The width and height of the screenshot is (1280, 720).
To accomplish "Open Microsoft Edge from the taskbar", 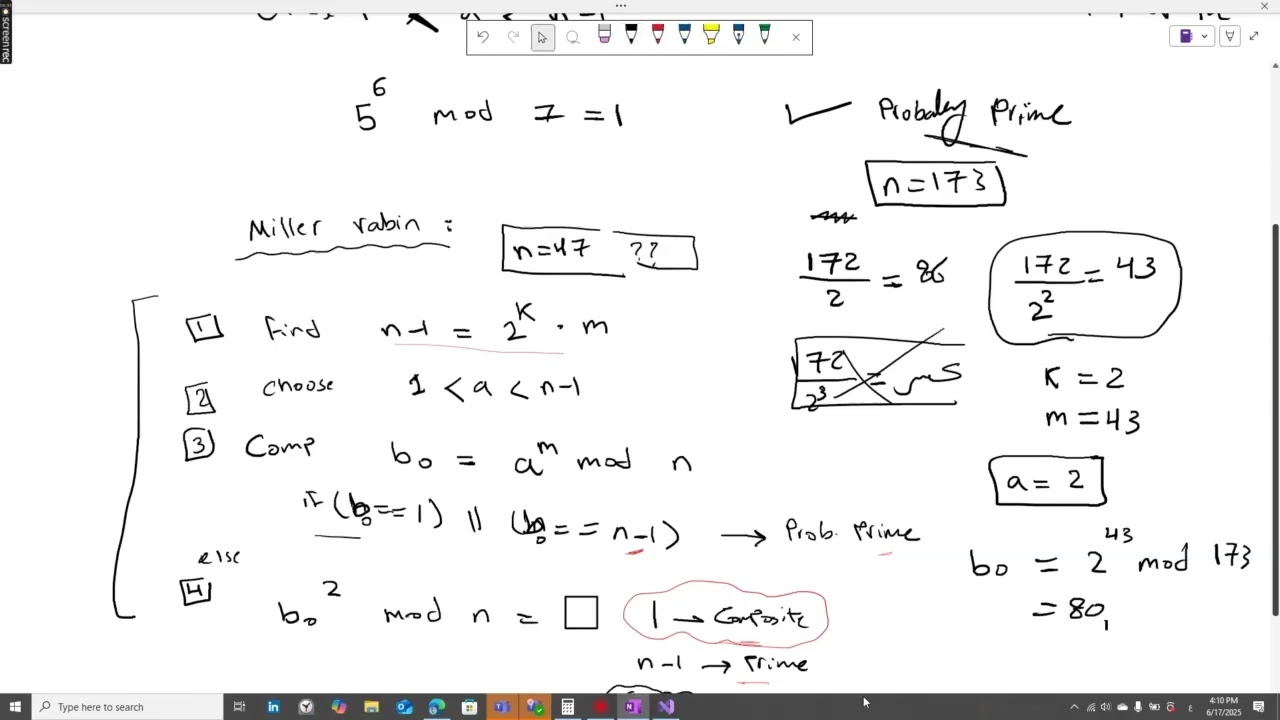I will pos(437,707).
